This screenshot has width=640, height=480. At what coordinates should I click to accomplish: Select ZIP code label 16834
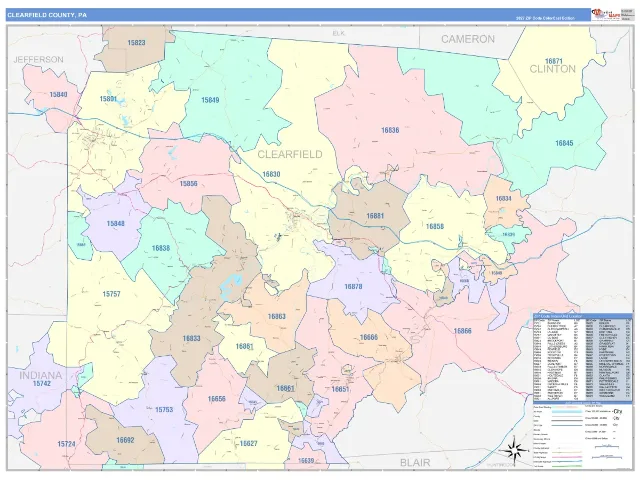click(x=504, y=199)
